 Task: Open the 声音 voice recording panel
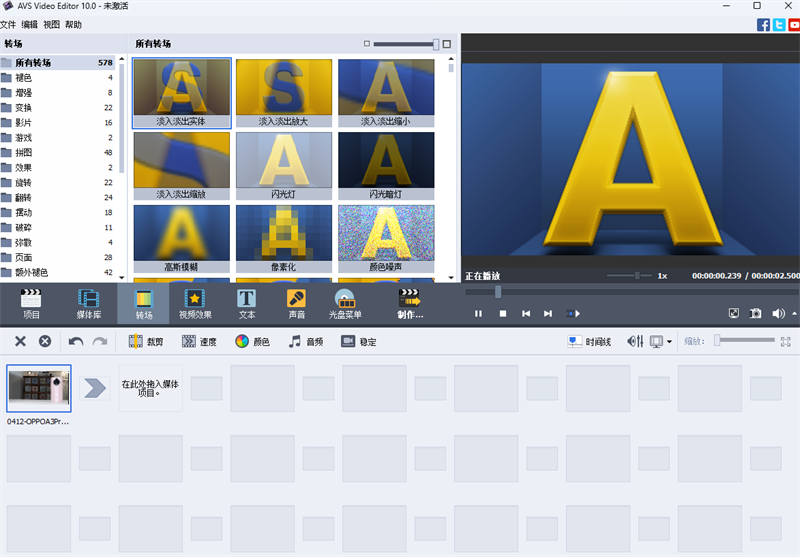(296, 303)
